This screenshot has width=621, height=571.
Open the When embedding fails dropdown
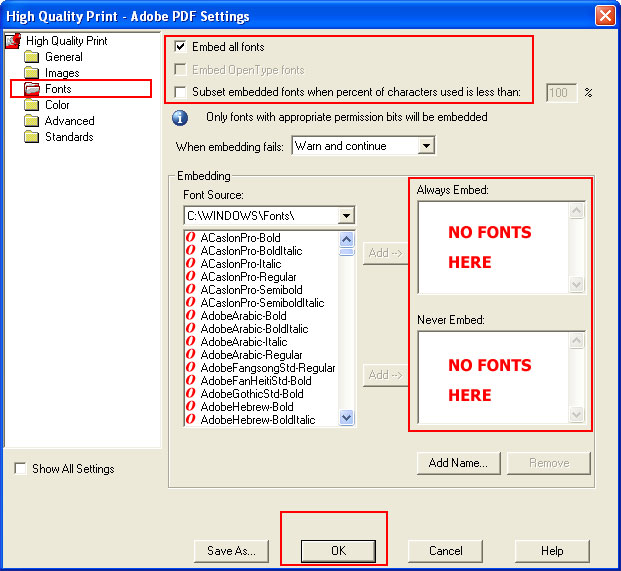click(426, 146)
